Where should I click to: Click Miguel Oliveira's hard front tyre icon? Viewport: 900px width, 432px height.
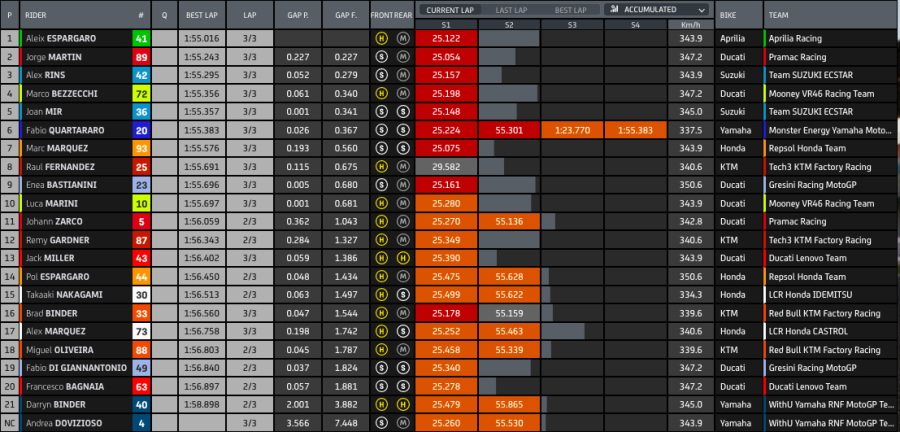pos(381,350)
